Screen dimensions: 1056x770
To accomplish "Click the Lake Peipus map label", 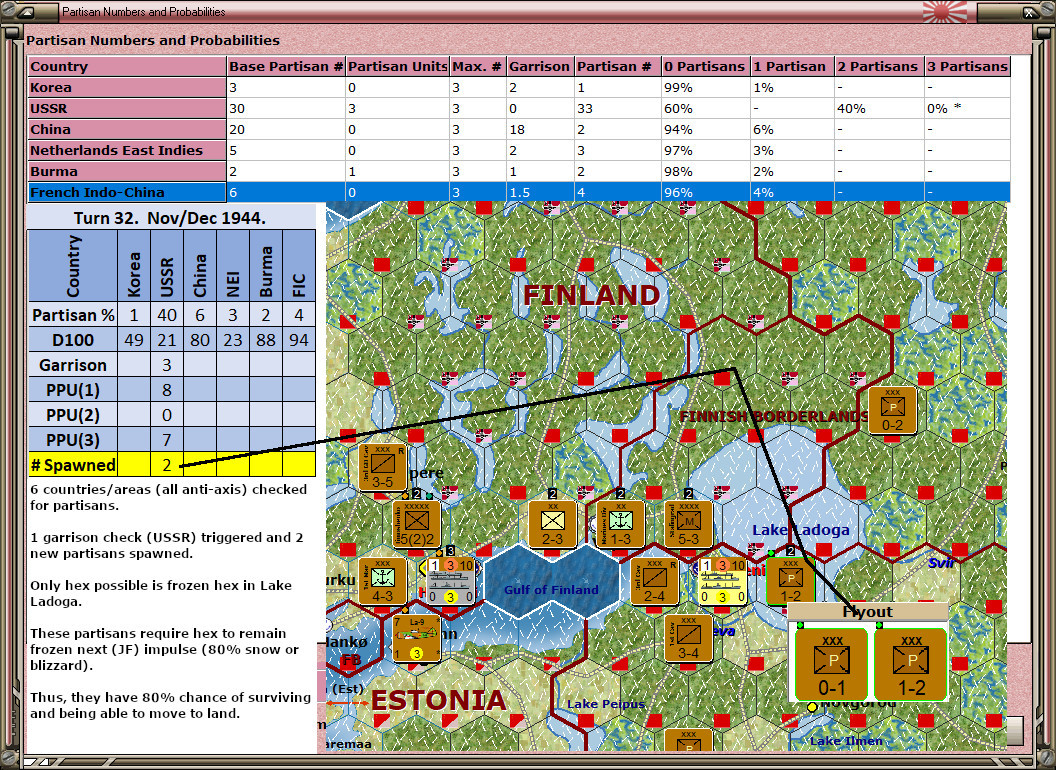I will (x=605, y=704).
